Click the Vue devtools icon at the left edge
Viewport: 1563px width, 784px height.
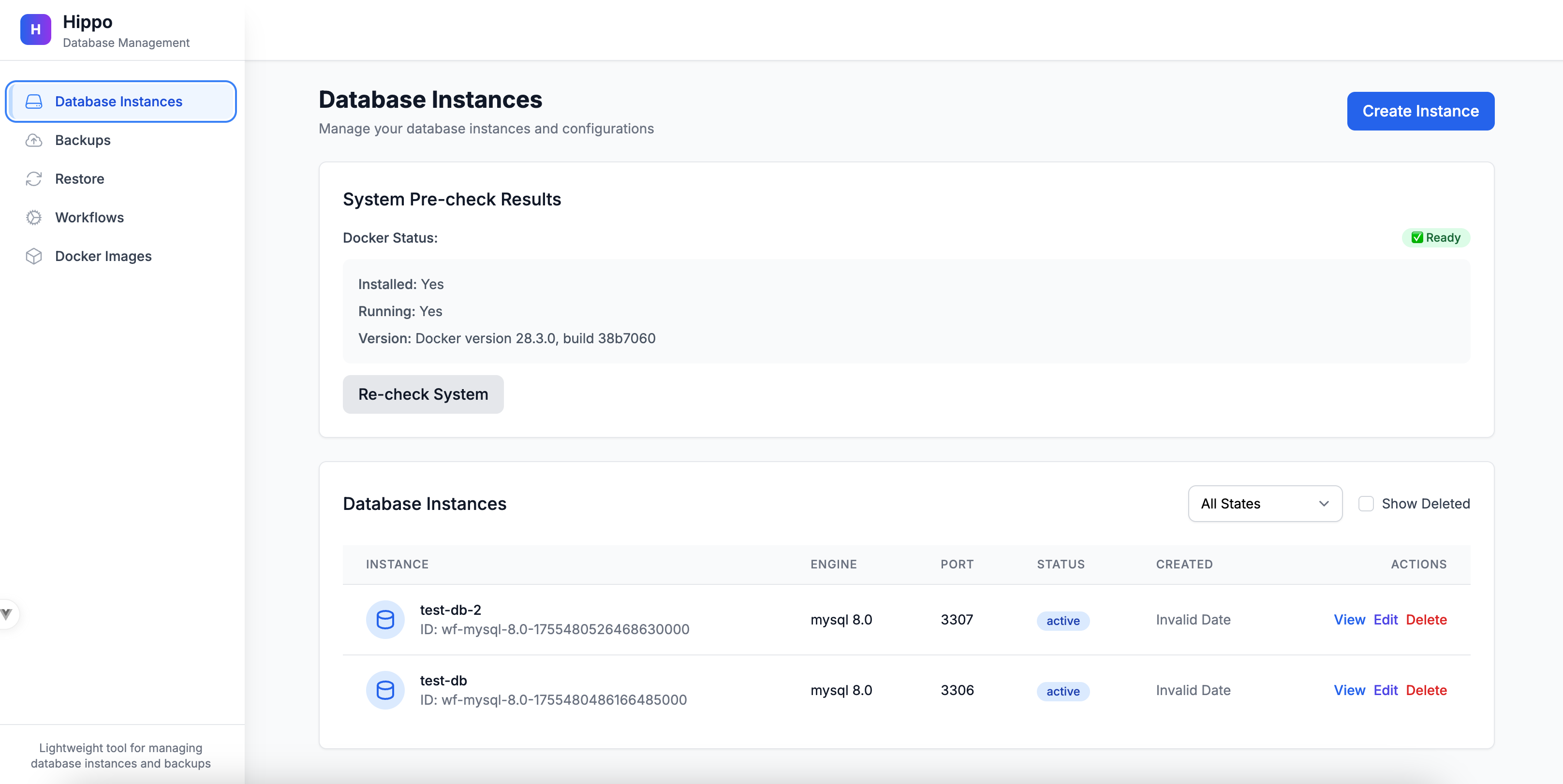pyautogui.click(x=7, y=614)
